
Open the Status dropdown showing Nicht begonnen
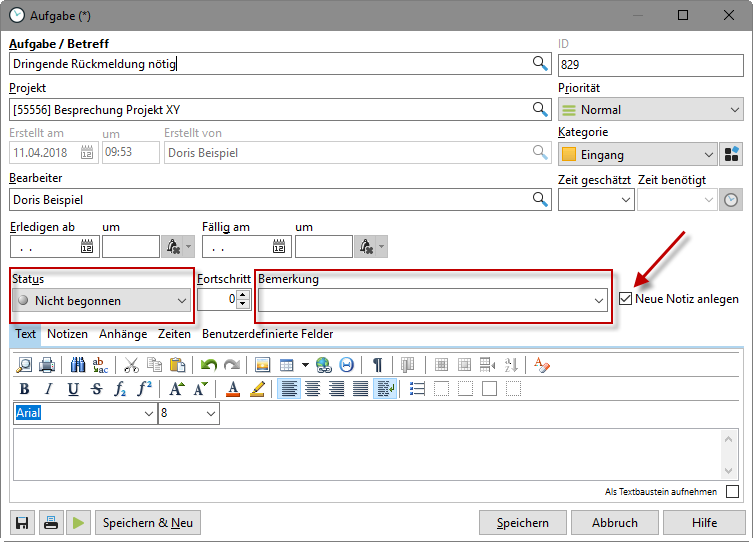pyautogui.click(x=103, y=300)
